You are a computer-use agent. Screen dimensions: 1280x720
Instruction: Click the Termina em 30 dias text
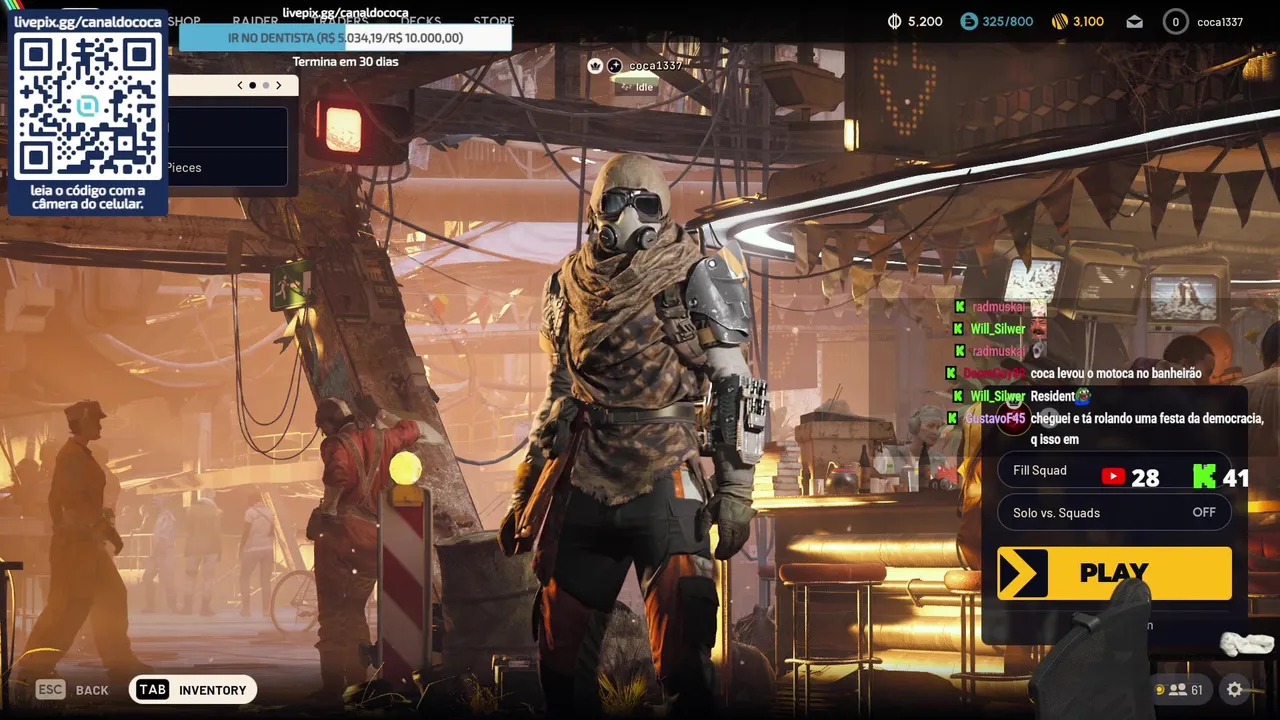point(345,61)
